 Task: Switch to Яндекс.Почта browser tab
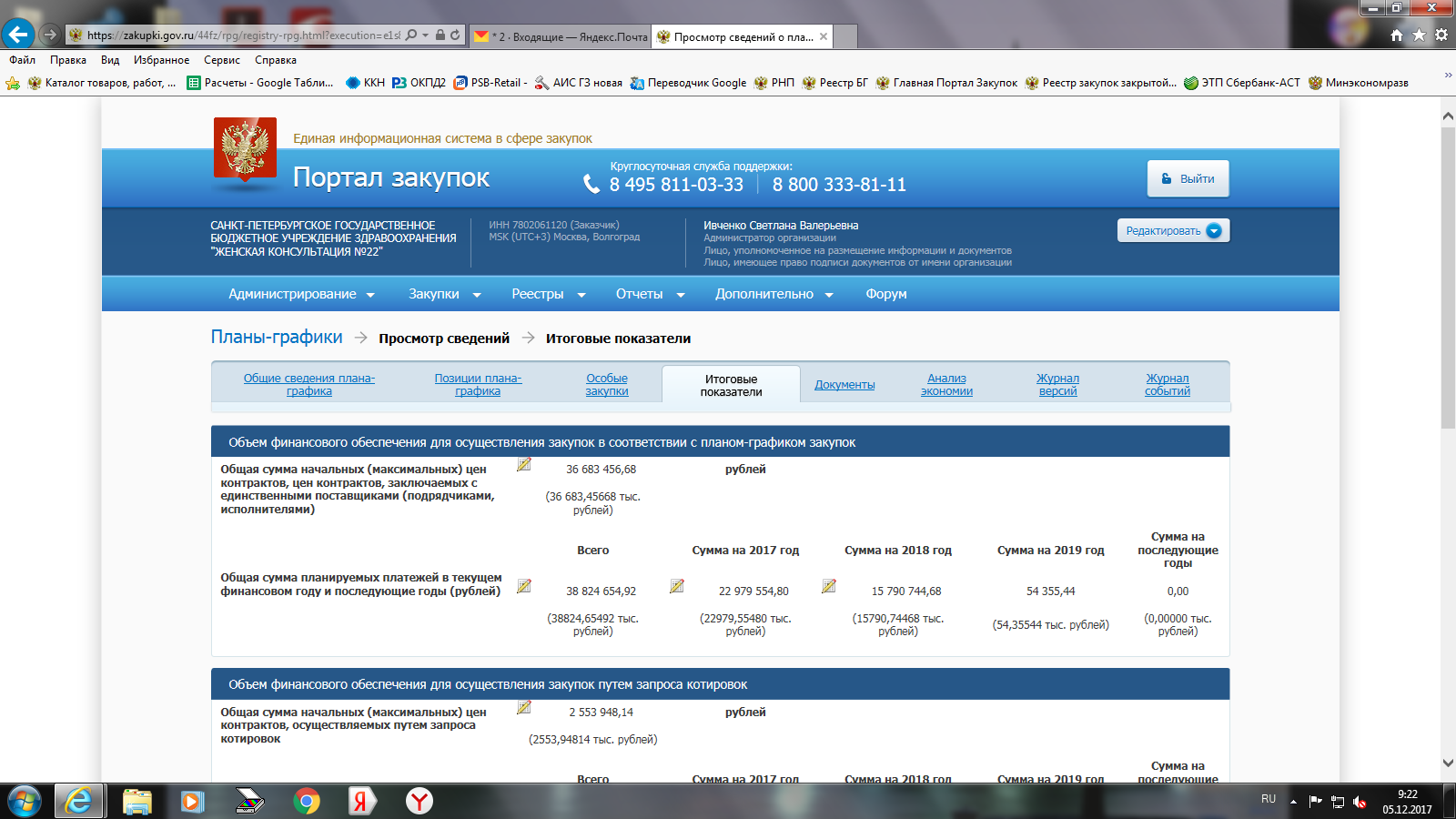click(561, 36)
